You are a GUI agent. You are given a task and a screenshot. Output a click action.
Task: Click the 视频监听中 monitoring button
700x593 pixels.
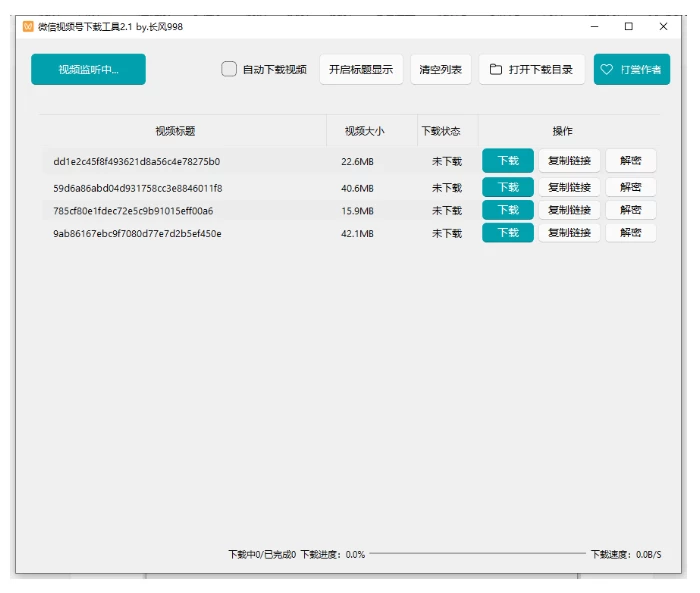coord(88,69)
